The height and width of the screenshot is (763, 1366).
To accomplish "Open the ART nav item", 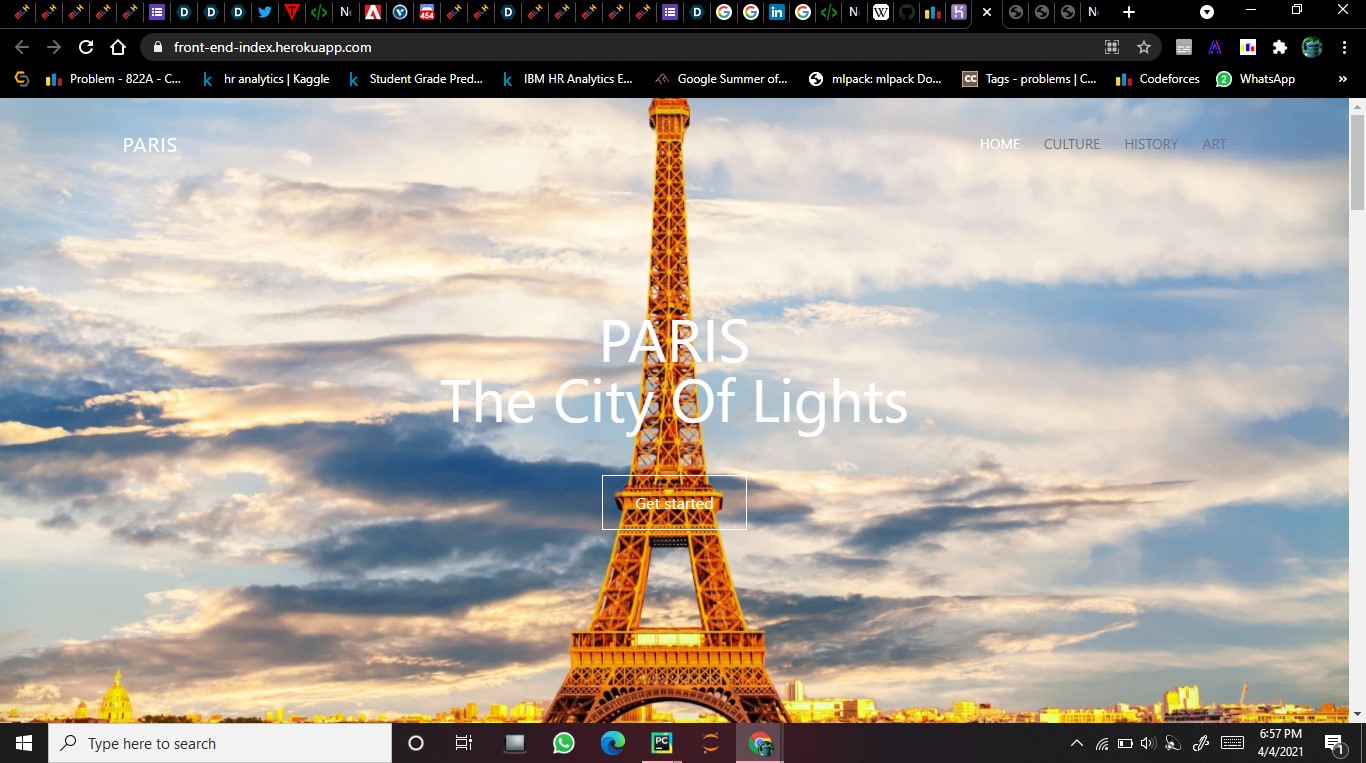I will 1214,144.
